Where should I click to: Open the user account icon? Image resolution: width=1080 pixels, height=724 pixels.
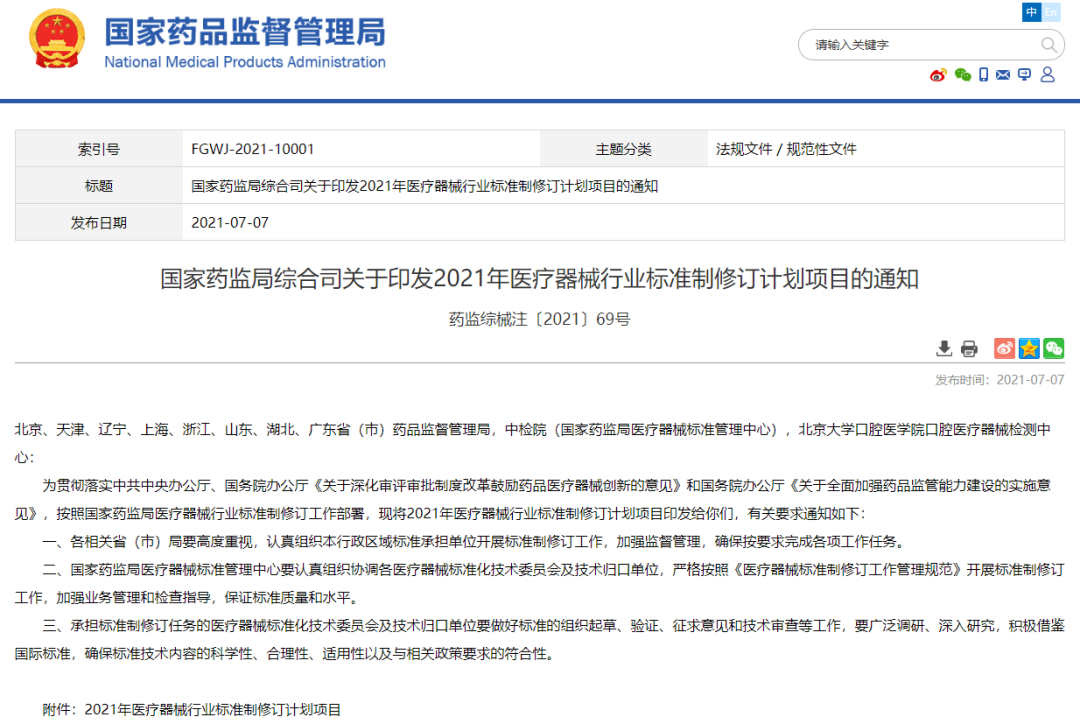(1047, 74)
